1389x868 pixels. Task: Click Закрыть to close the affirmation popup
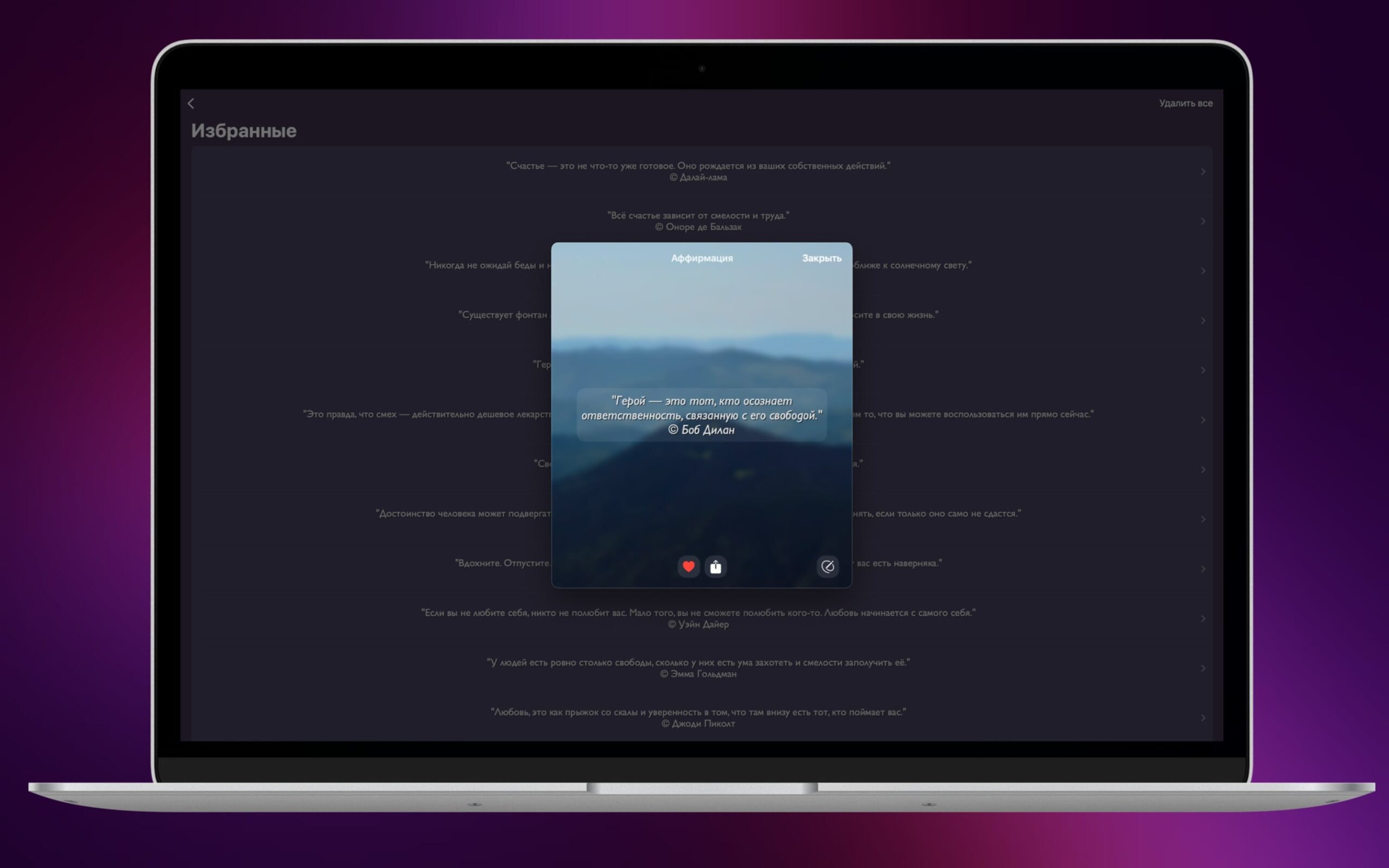(x=821, y=258)
